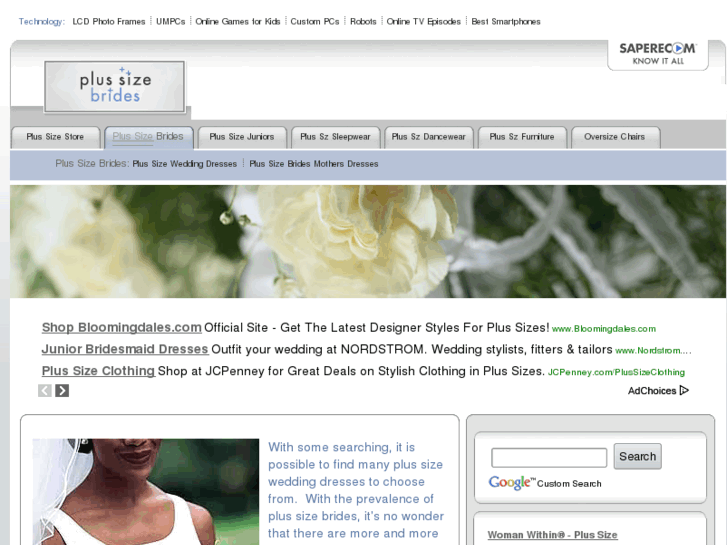The height and width of the screenshot is (545, 727).
Task: Click the previous ad arrow icon
Action: pos(45,391)
